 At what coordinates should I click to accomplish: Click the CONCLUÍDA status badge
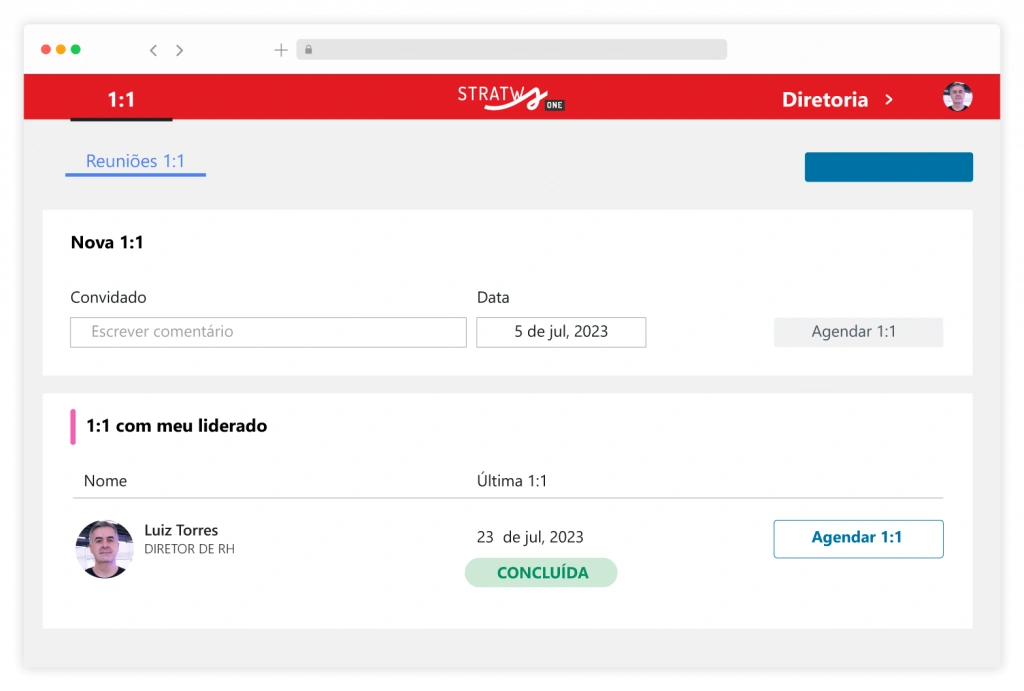[x=541, y=573]
